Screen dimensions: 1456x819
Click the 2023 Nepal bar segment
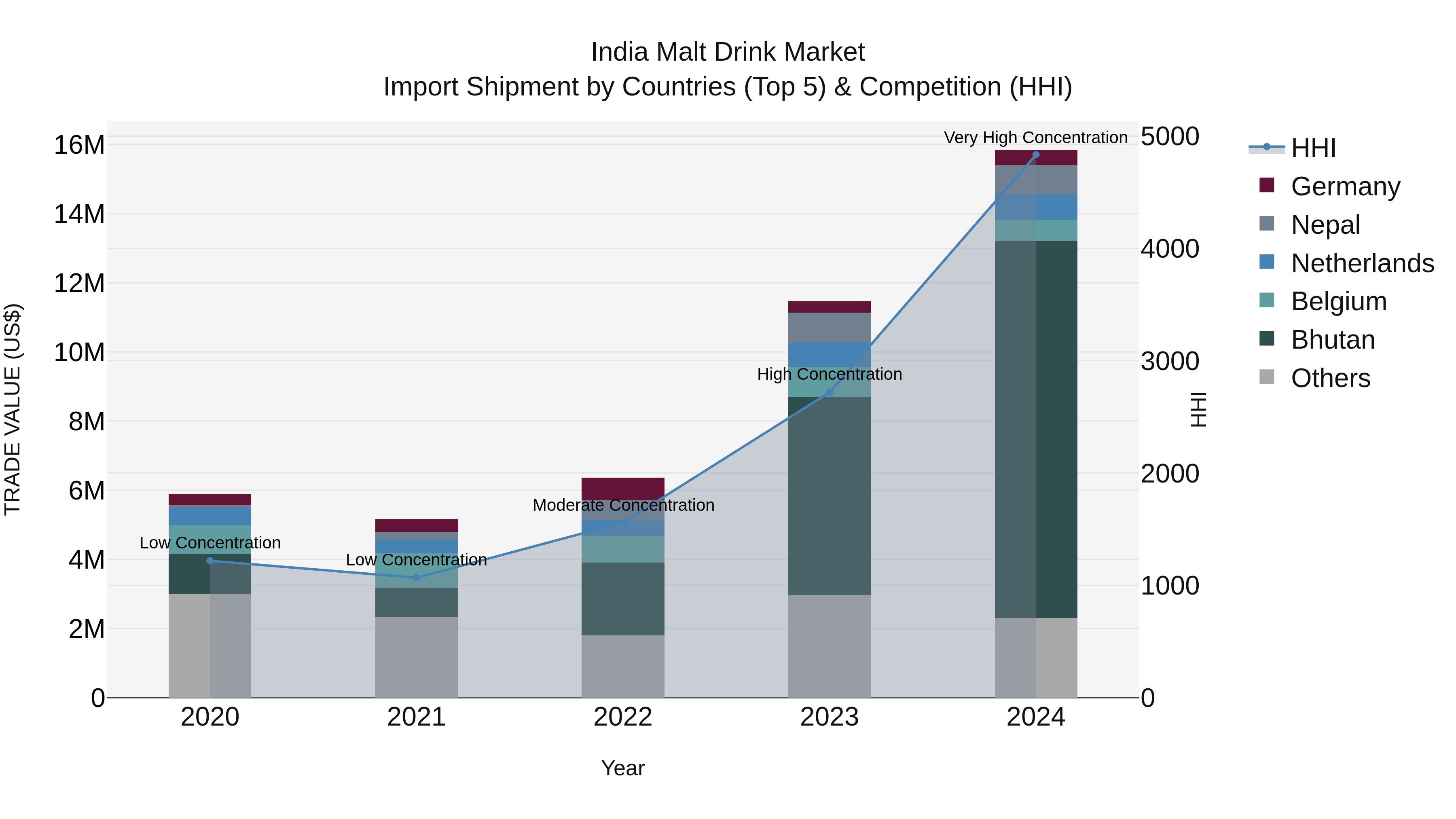click(829, 328)
